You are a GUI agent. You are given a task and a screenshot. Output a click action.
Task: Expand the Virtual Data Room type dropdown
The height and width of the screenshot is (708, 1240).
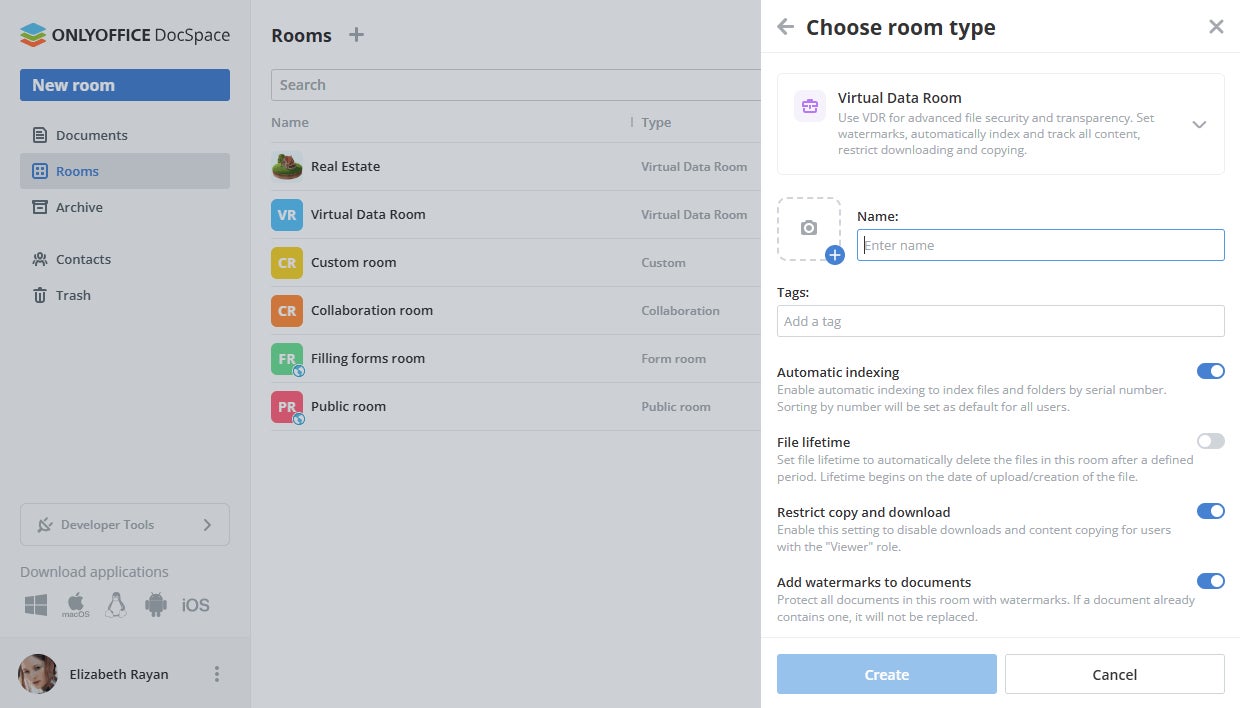pos(1199,124)
